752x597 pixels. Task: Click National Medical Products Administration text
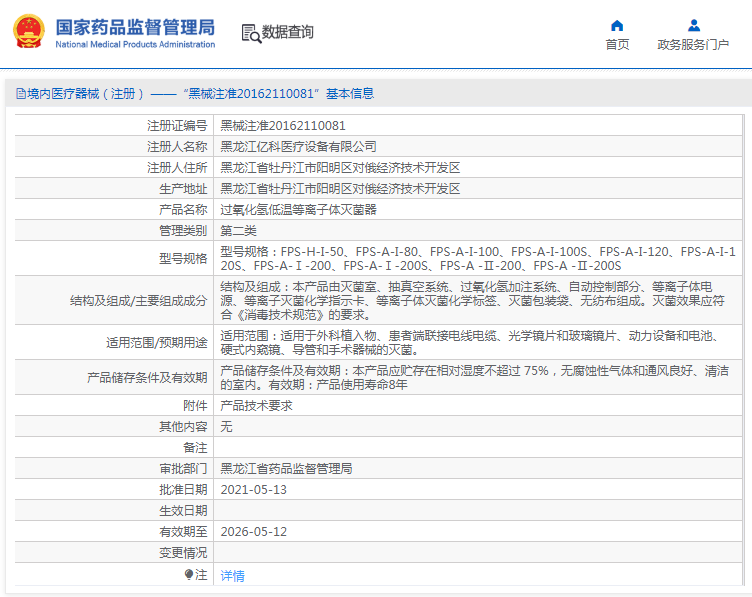(x=135, y=44)
